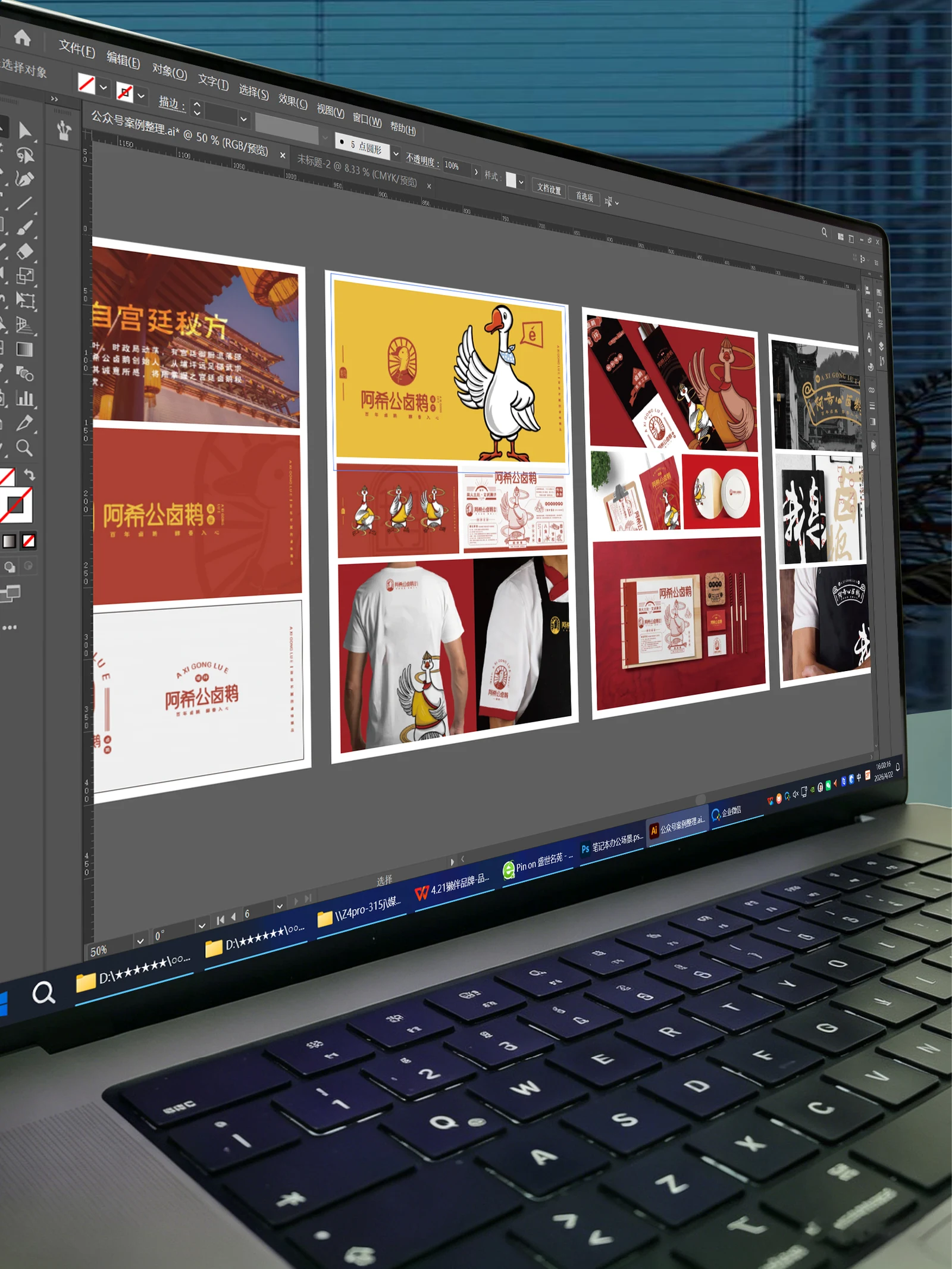Select the Curvature pen tool
952x1269 pixels.
click(24, 179)
